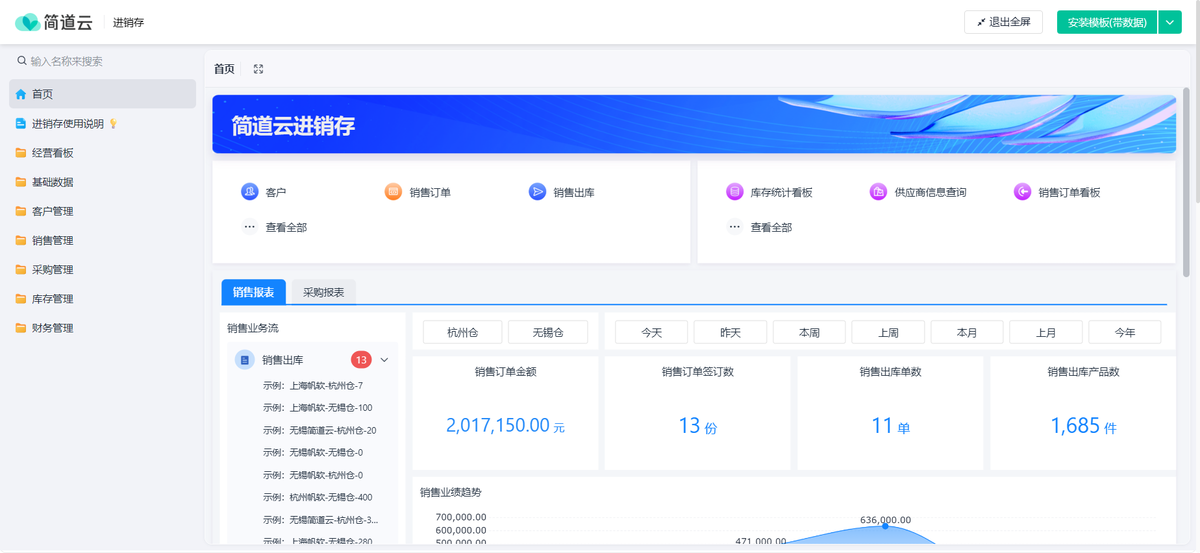Click the 供应商信息查询 shortcut icon
1200x553 pixels.
click(878, 192)
